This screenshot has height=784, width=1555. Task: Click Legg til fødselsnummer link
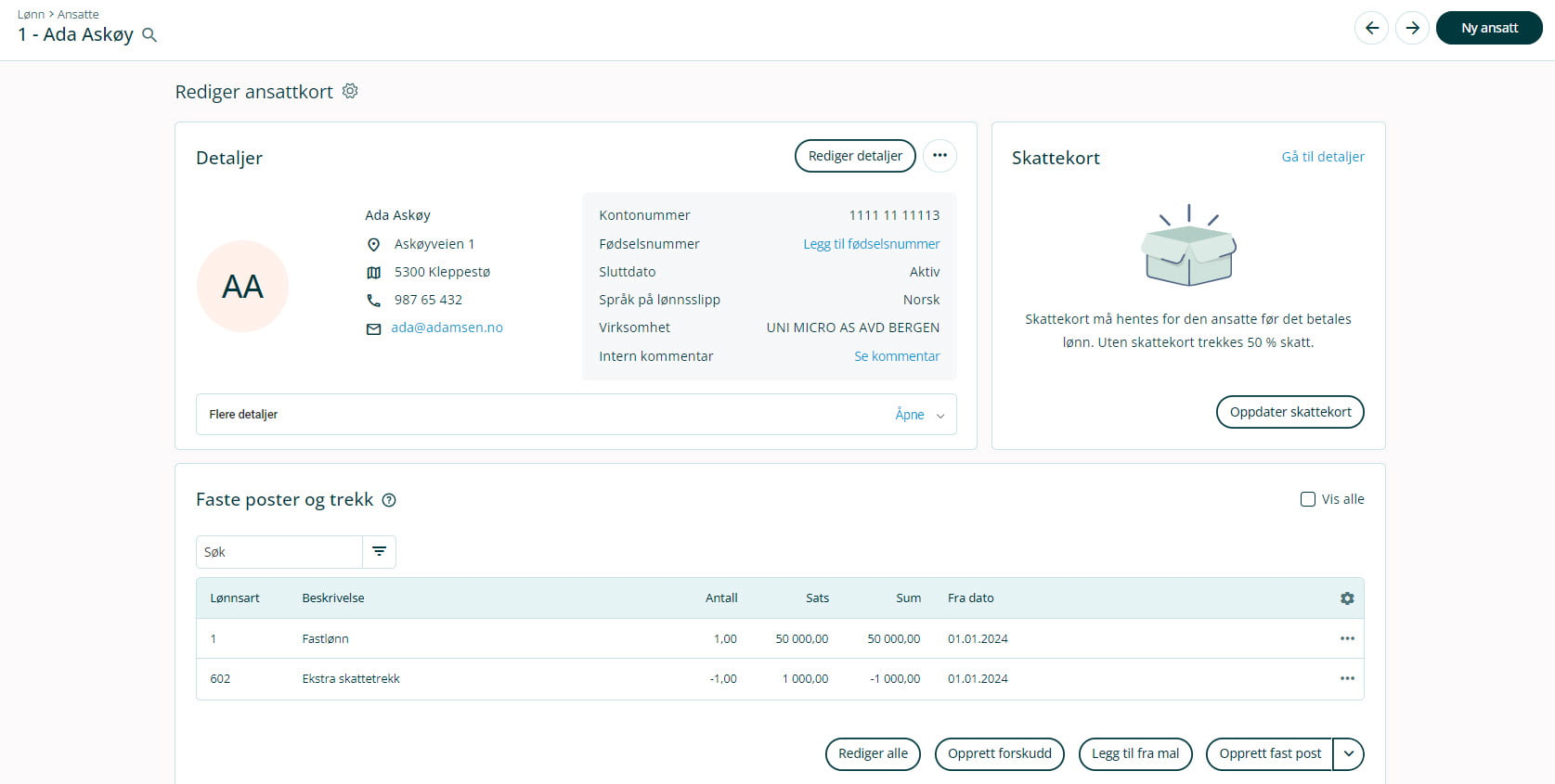click(x=871, y=244)
